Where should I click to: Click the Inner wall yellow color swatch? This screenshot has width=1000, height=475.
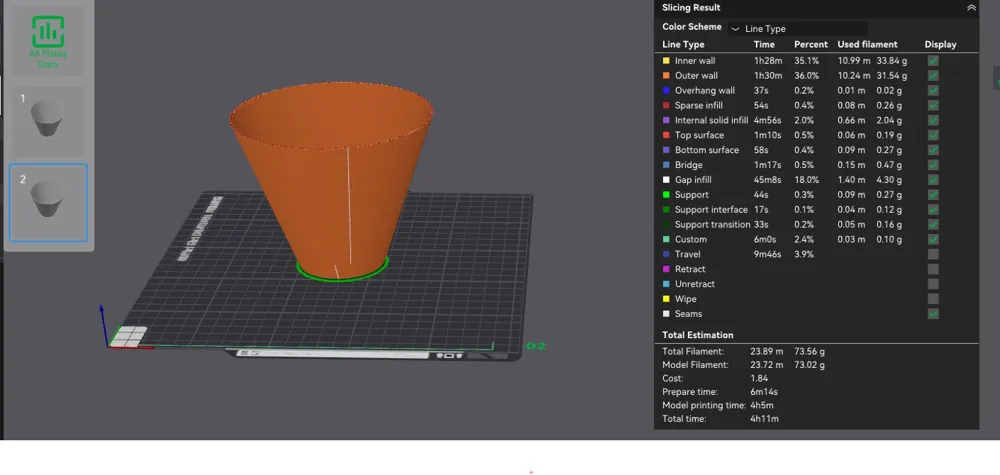click(x=666, y=61)
